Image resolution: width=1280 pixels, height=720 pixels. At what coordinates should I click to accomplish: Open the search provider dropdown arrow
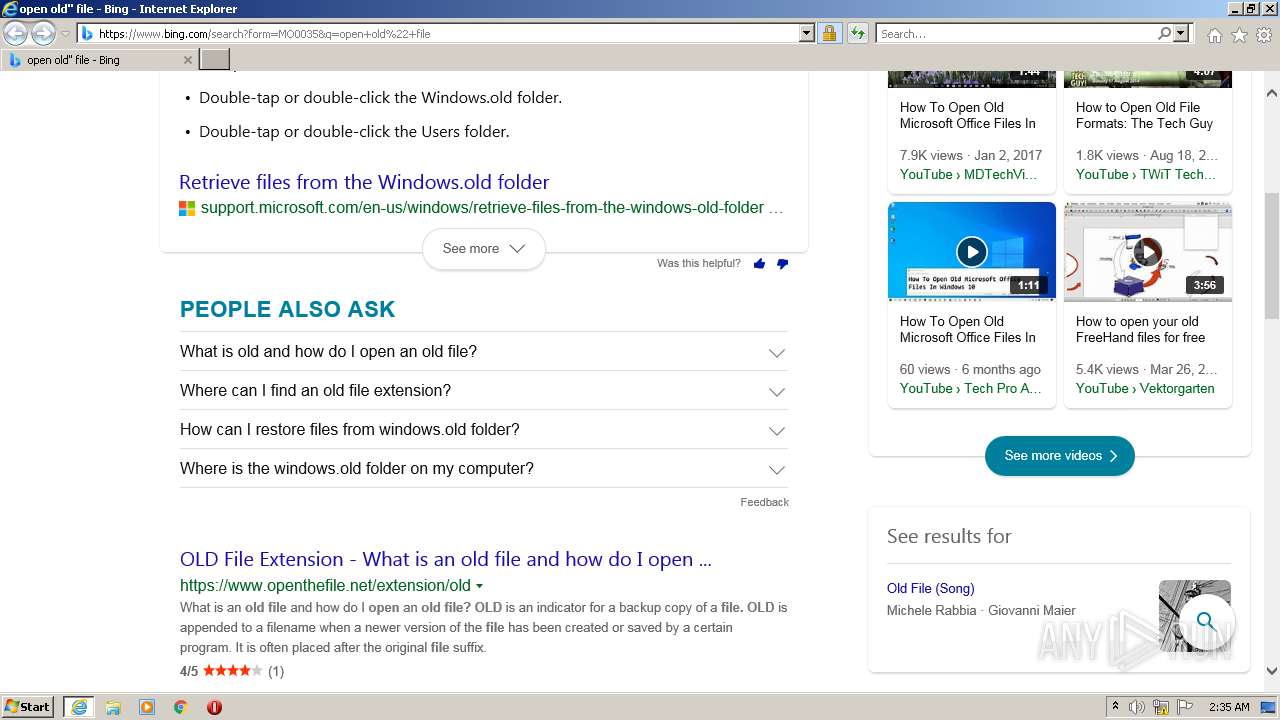[x=1181, y=33]
